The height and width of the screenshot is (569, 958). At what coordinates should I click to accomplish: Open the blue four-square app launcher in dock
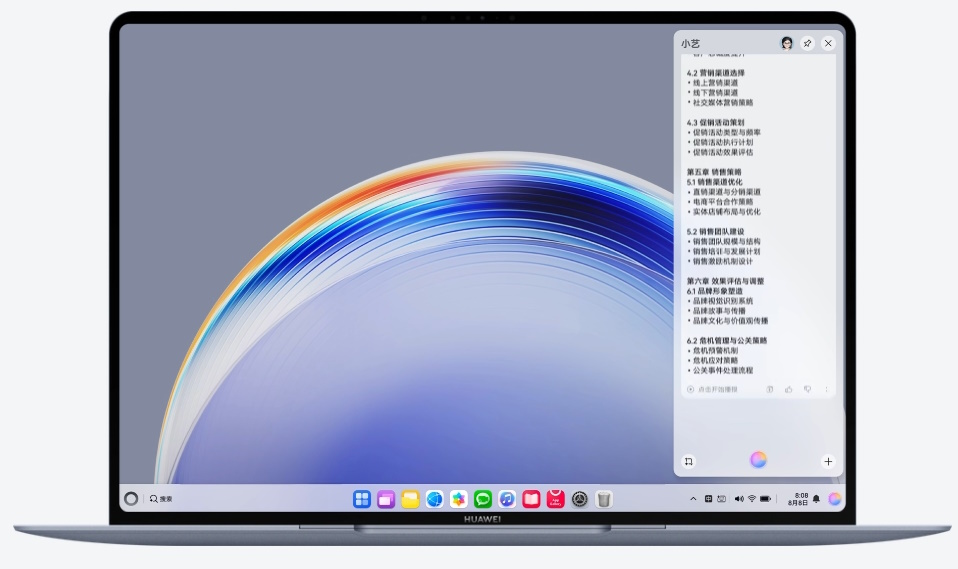point(362,499)
